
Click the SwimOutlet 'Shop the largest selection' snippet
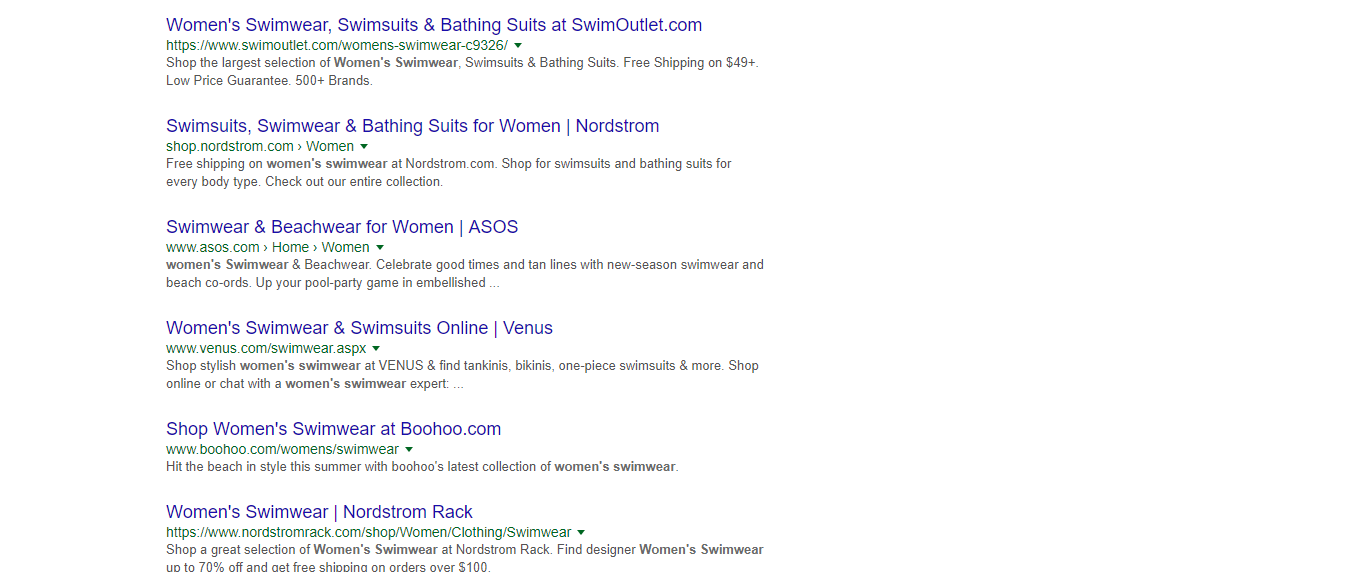[x=461, y=71]
